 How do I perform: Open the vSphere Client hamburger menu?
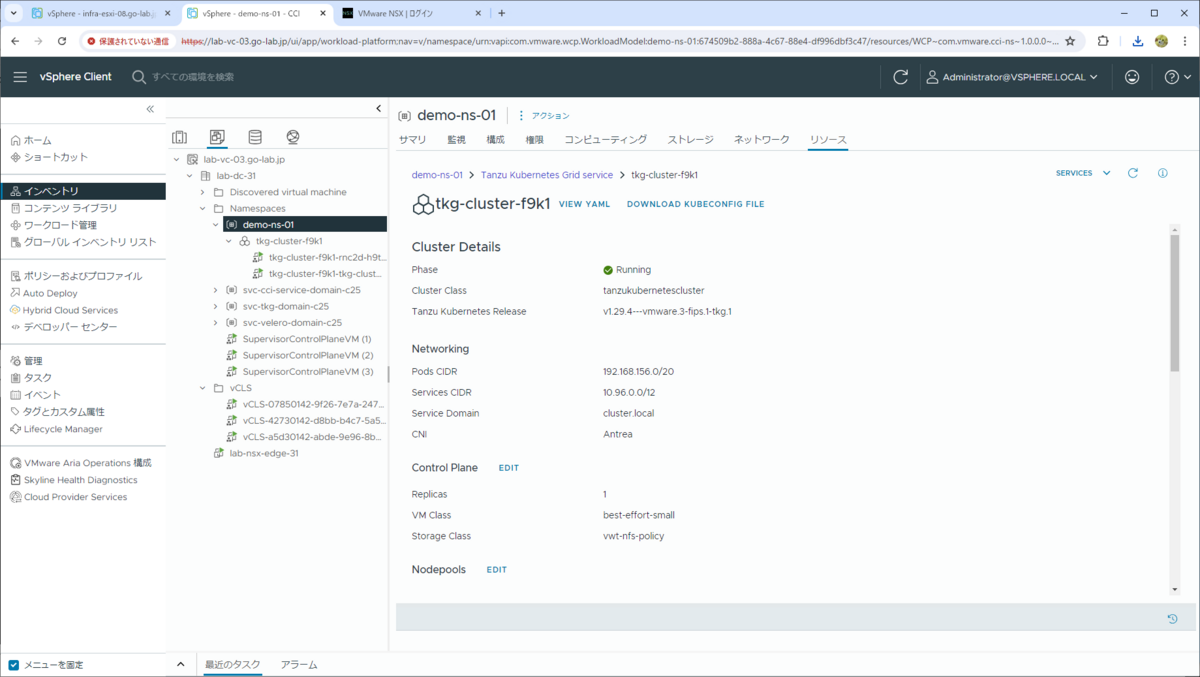[x=20, y=77]
